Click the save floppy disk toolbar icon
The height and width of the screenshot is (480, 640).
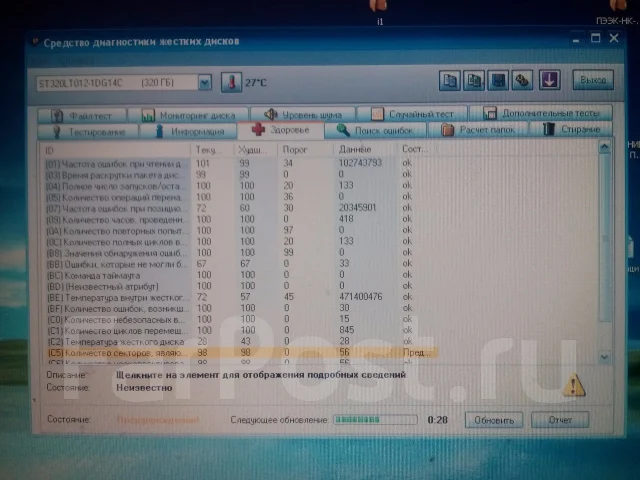coord(498,80)
